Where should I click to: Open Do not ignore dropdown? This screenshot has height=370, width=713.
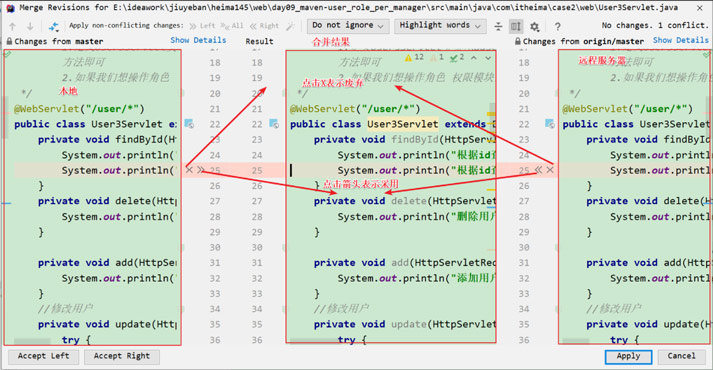tap(348, 25)
